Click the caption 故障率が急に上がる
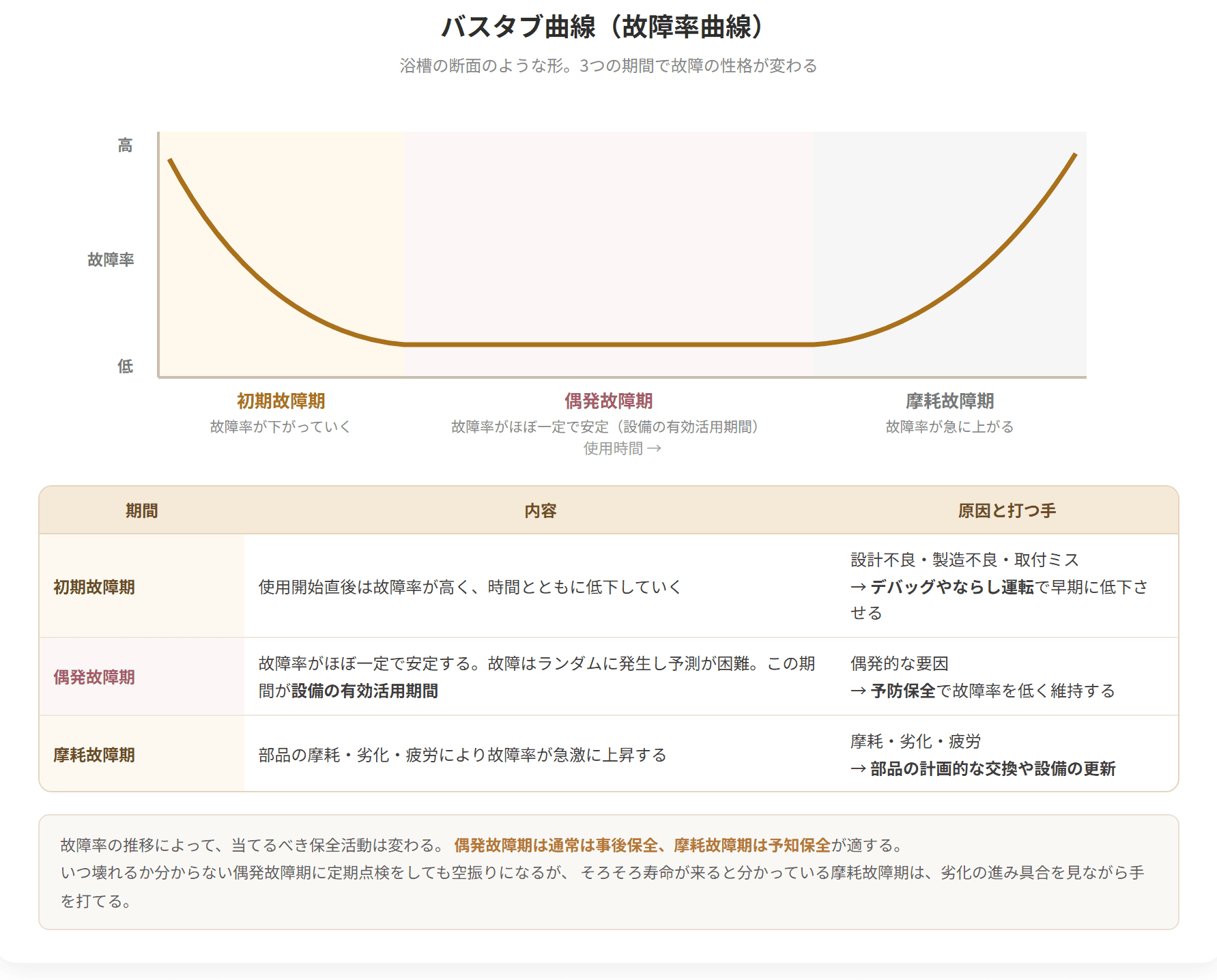 click(x=949, y=427)
